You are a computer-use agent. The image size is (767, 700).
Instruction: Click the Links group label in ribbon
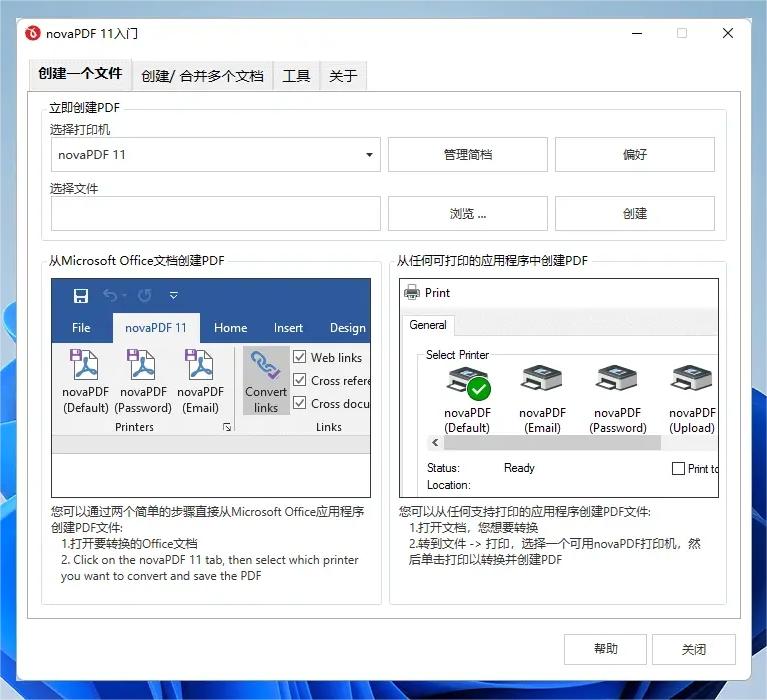[x=329, y=427]
